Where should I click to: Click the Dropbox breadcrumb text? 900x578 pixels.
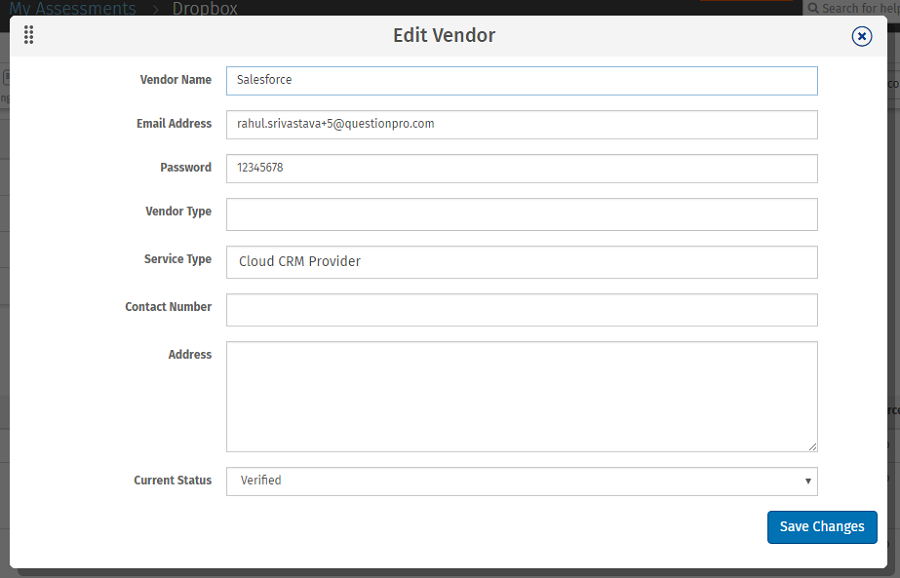205,8
